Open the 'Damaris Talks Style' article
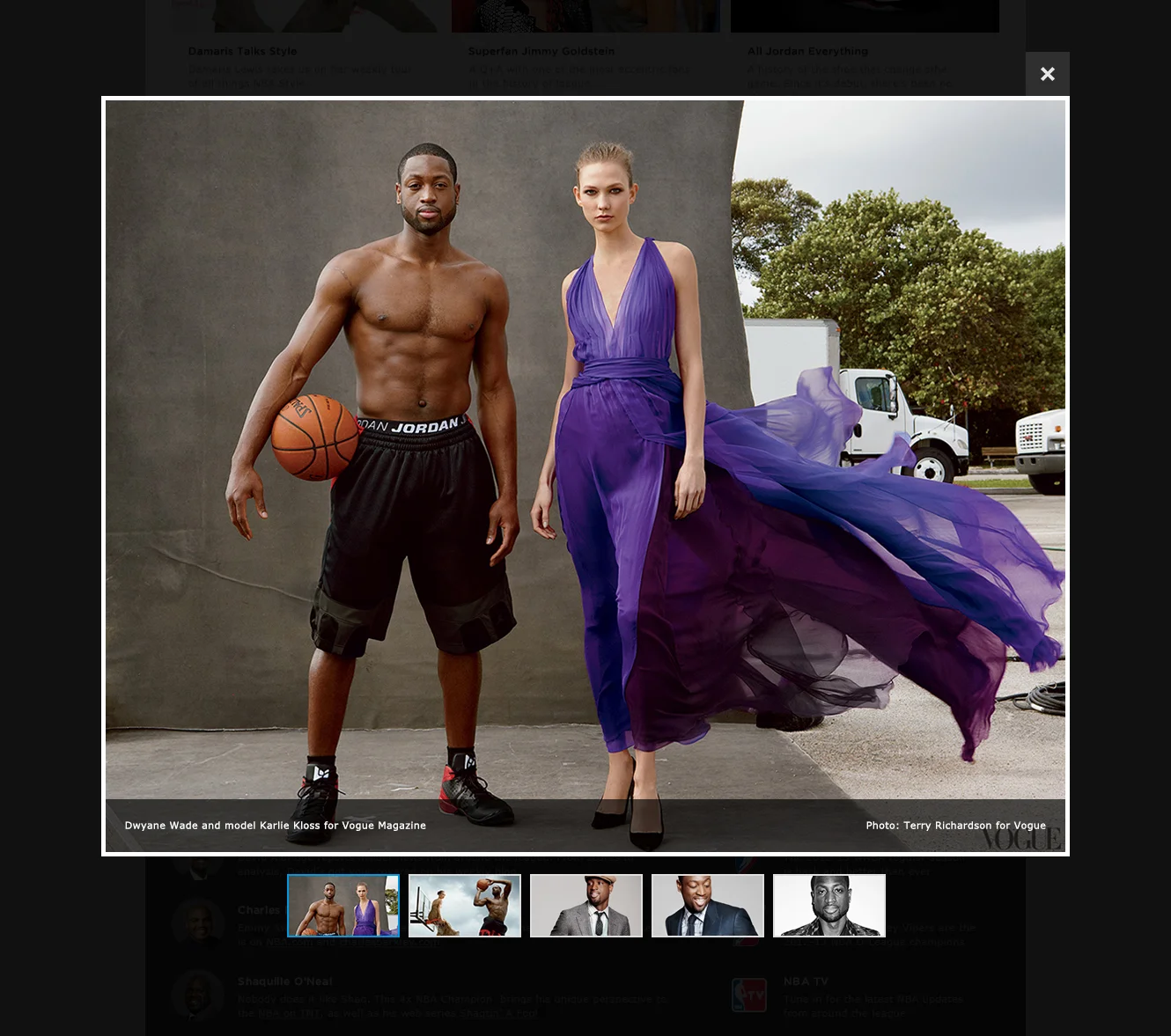 pos(242,51)
